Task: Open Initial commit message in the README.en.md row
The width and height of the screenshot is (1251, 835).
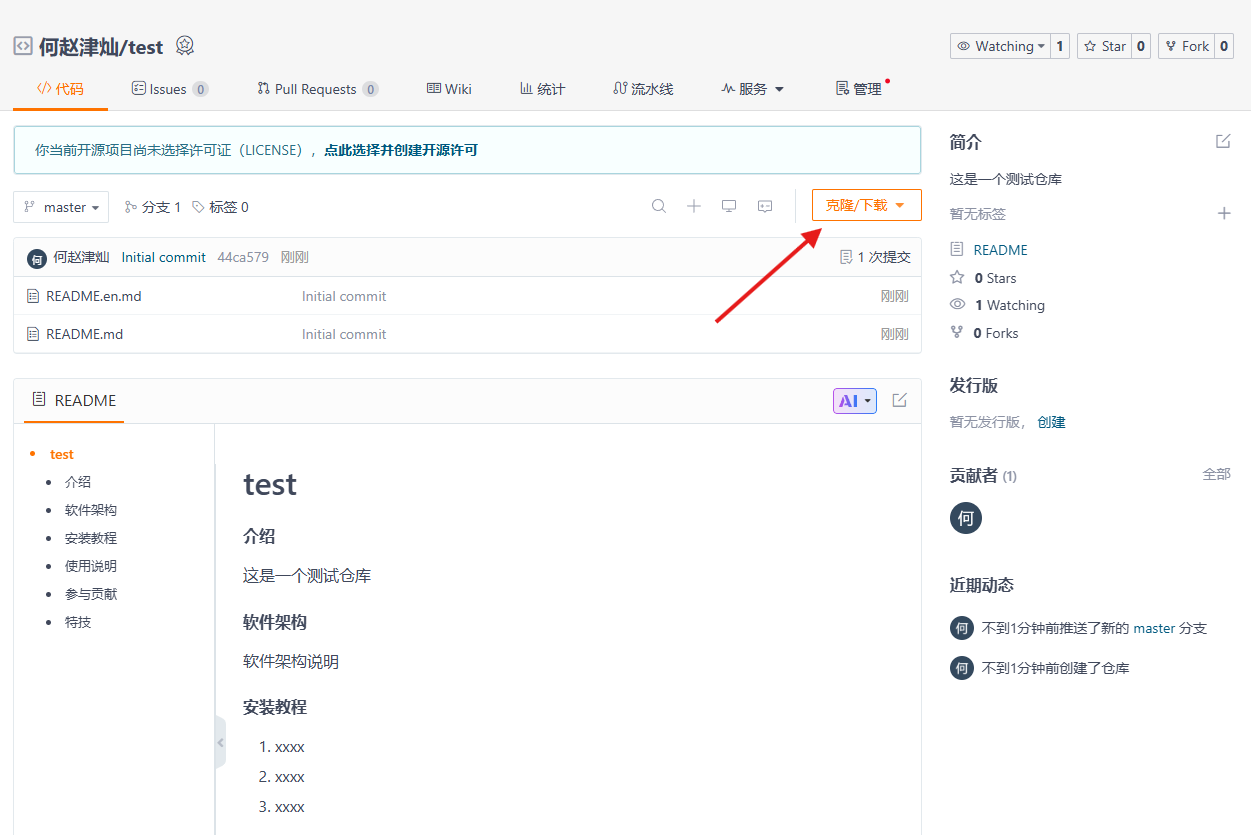Action: (x=344, y=296)
